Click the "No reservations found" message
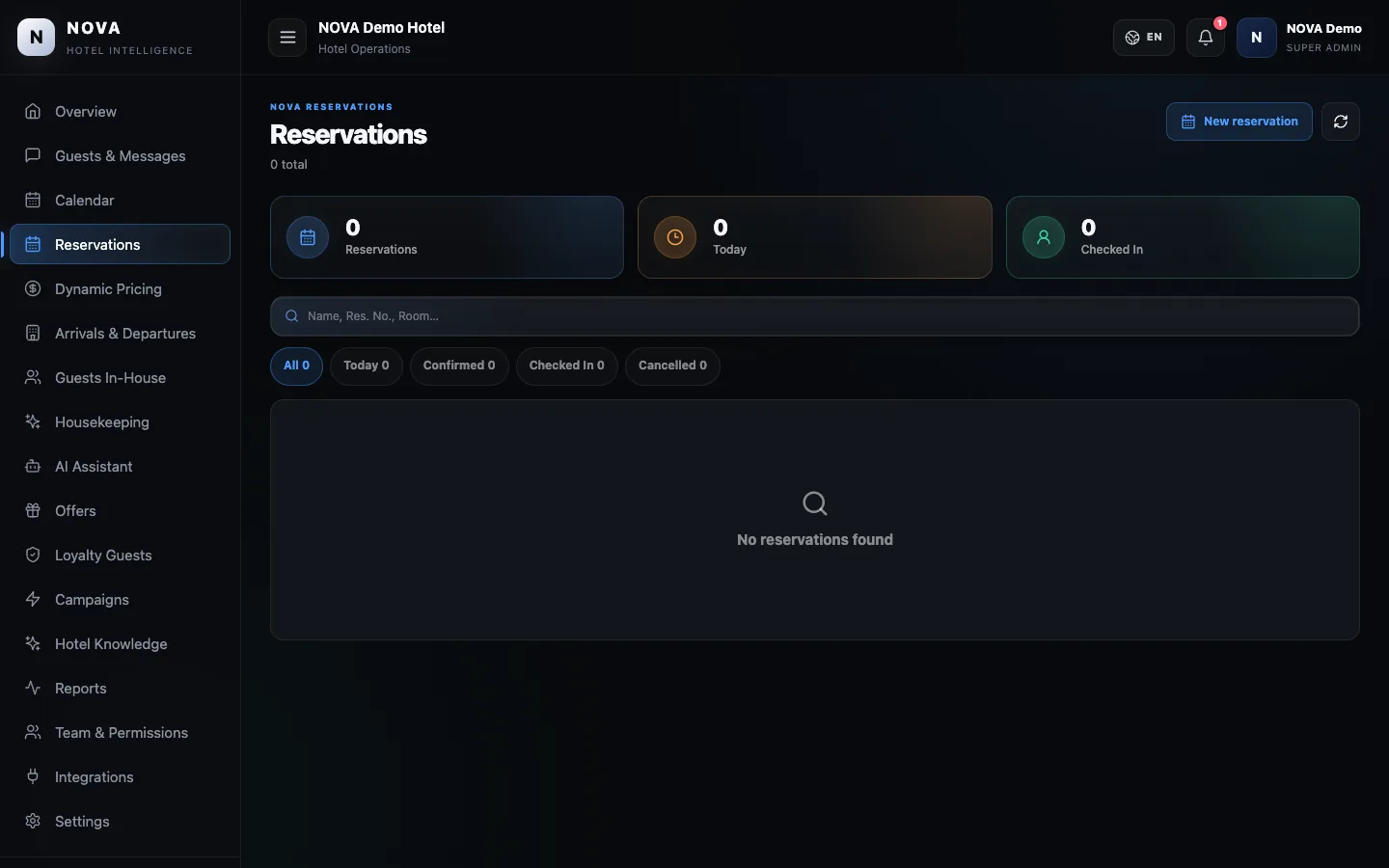Image resolution: width=1389 pixels, height=868 pixels. tap(815, 540)
